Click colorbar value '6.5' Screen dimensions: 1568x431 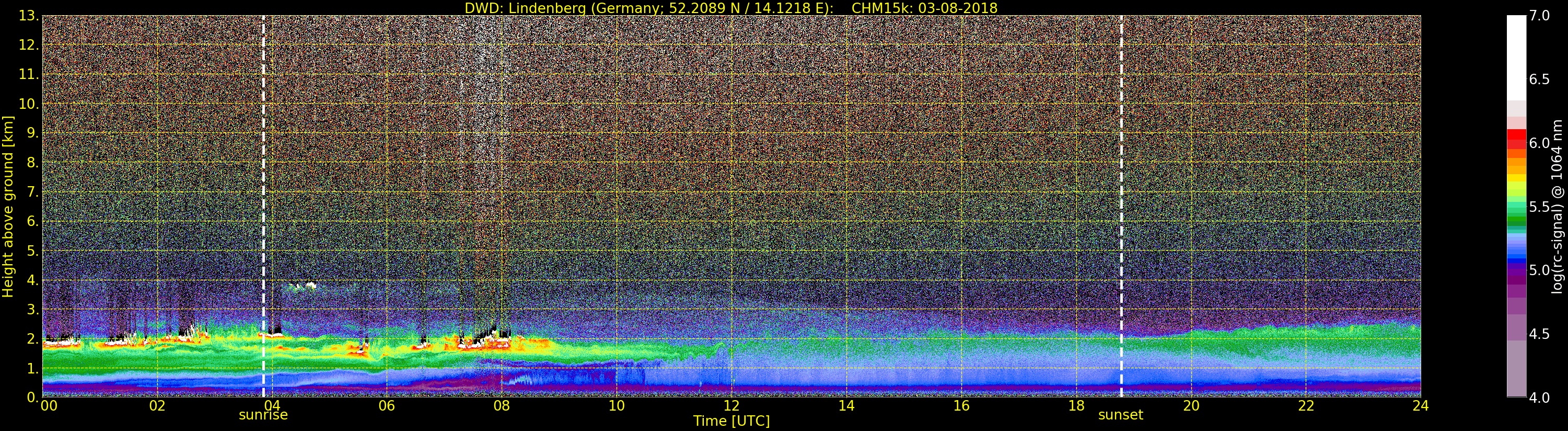click(1539, 80)
